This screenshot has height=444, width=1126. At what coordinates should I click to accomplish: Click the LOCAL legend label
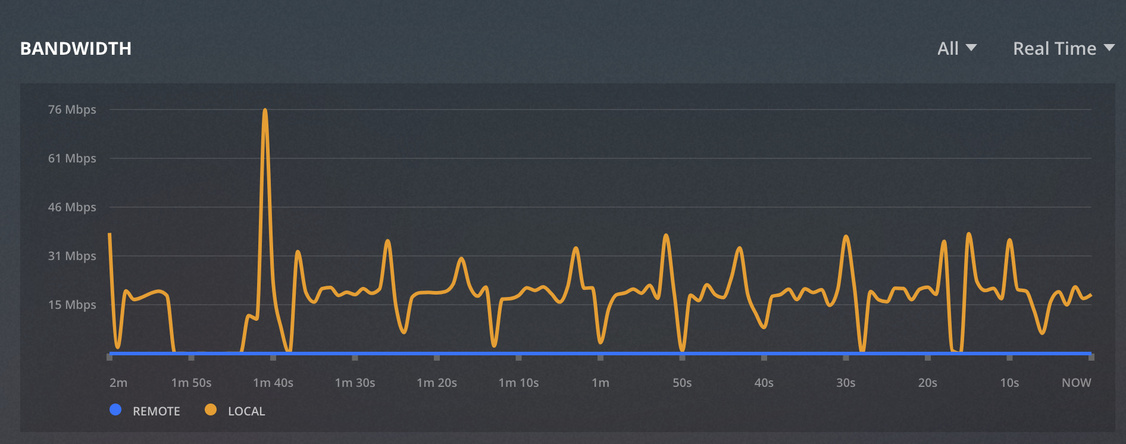coord(246,412)
